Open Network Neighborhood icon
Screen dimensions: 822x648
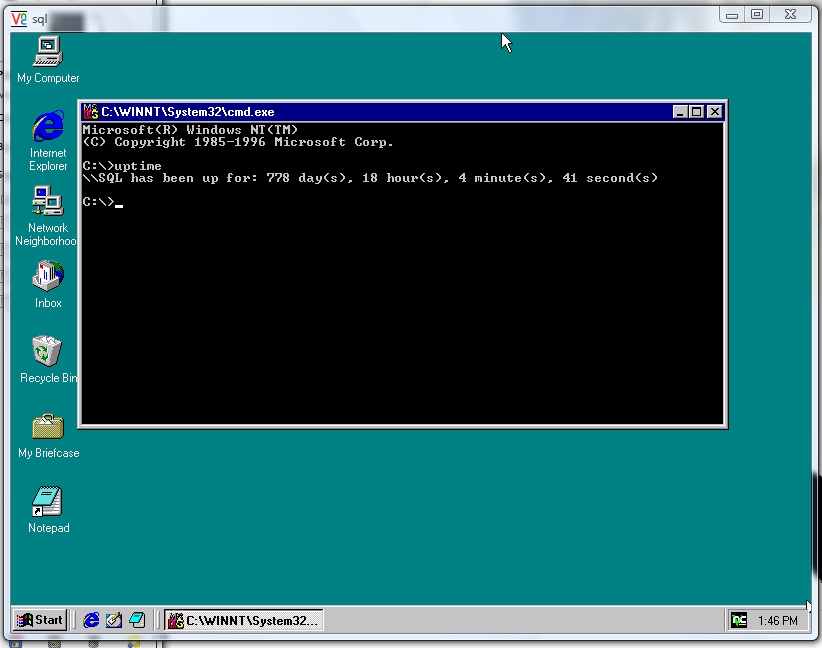[x=47, y=202]
